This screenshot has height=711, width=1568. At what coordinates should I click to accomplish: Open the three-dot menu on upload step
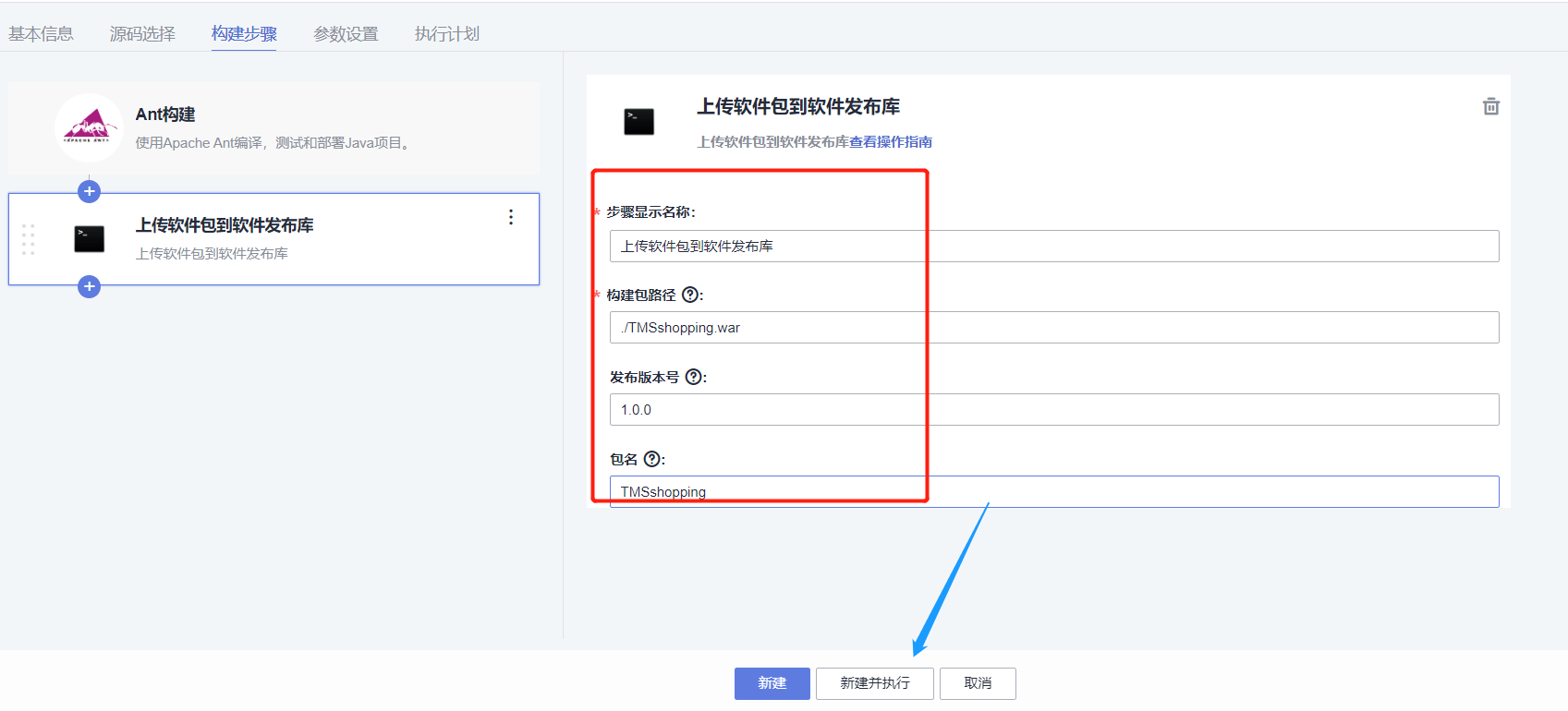(x=511, y=217)
